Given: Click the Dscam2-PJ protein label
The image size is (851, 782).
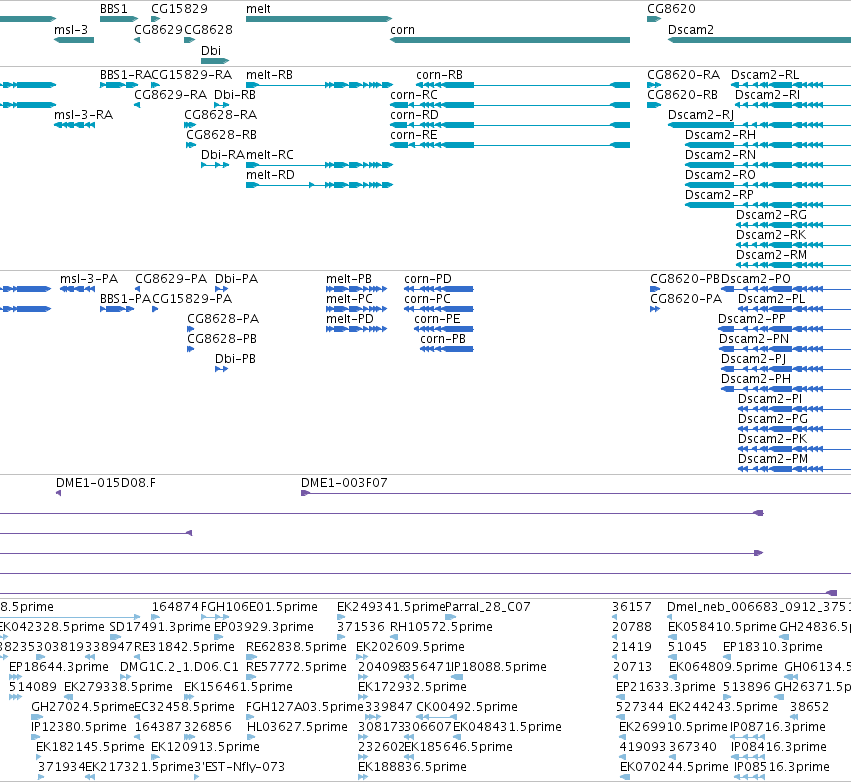Looking at the screenshot, I should [753, 359].
